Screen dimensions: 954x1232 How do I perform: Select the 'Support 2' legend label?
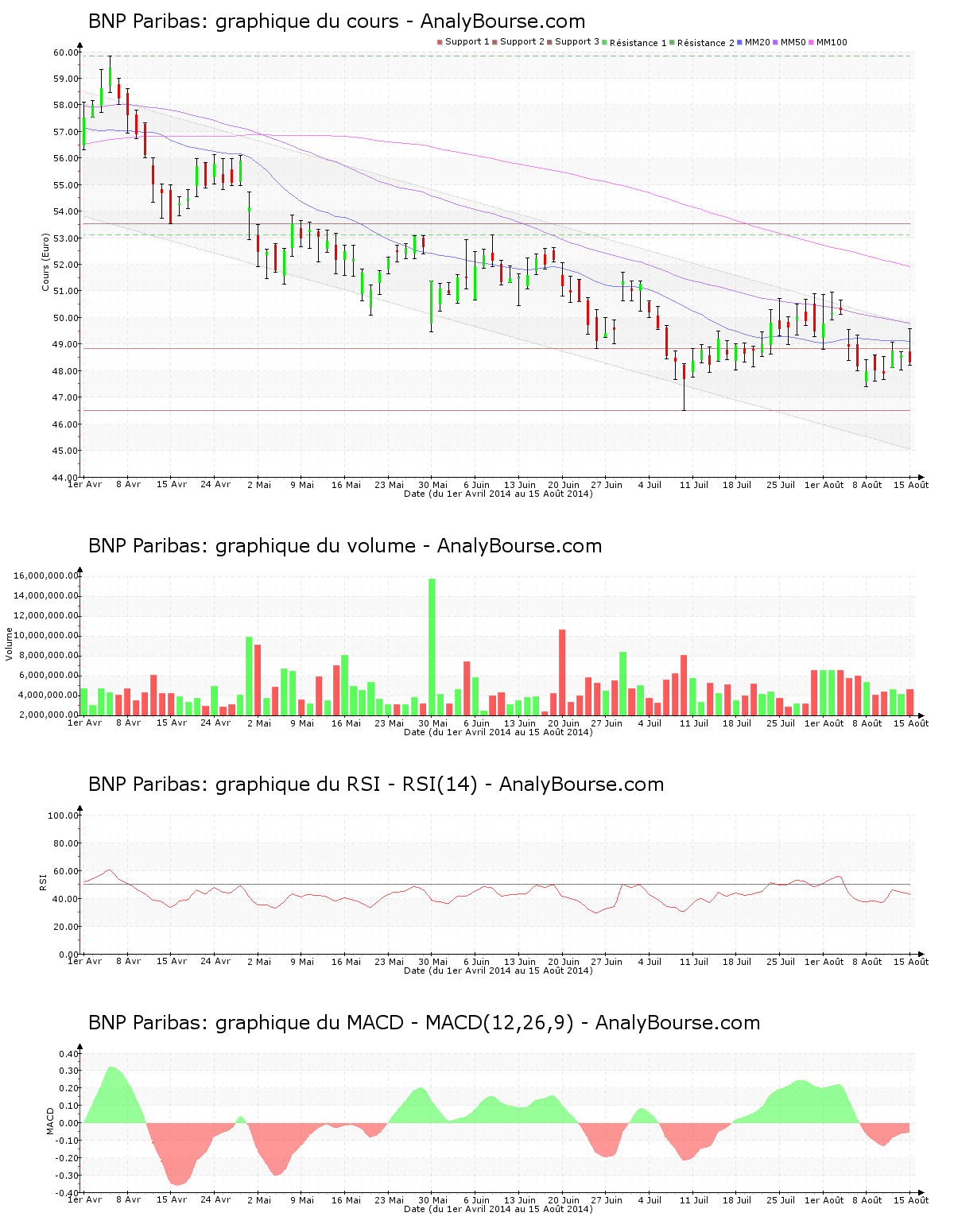pos(522,42)
